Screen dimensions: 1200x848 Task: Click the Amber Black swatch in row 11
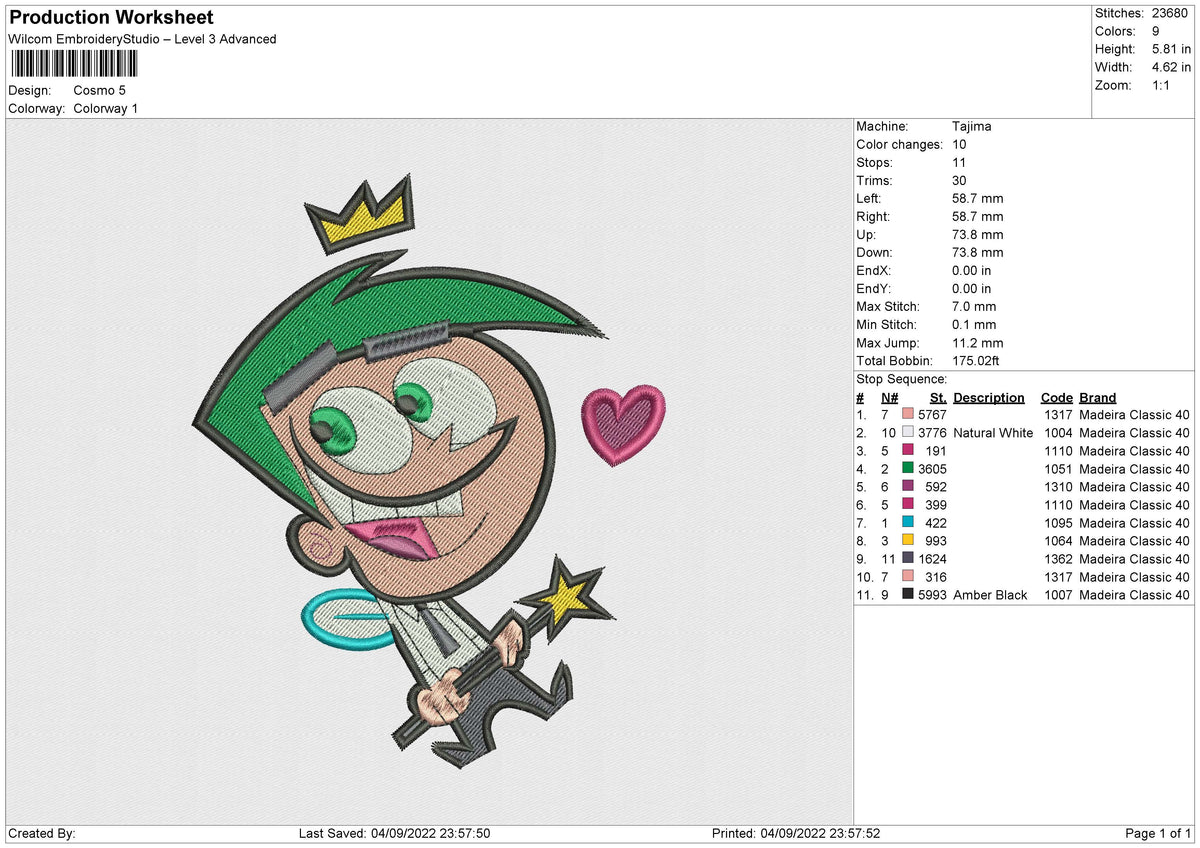pyautogui.click(x=908, y=594)
